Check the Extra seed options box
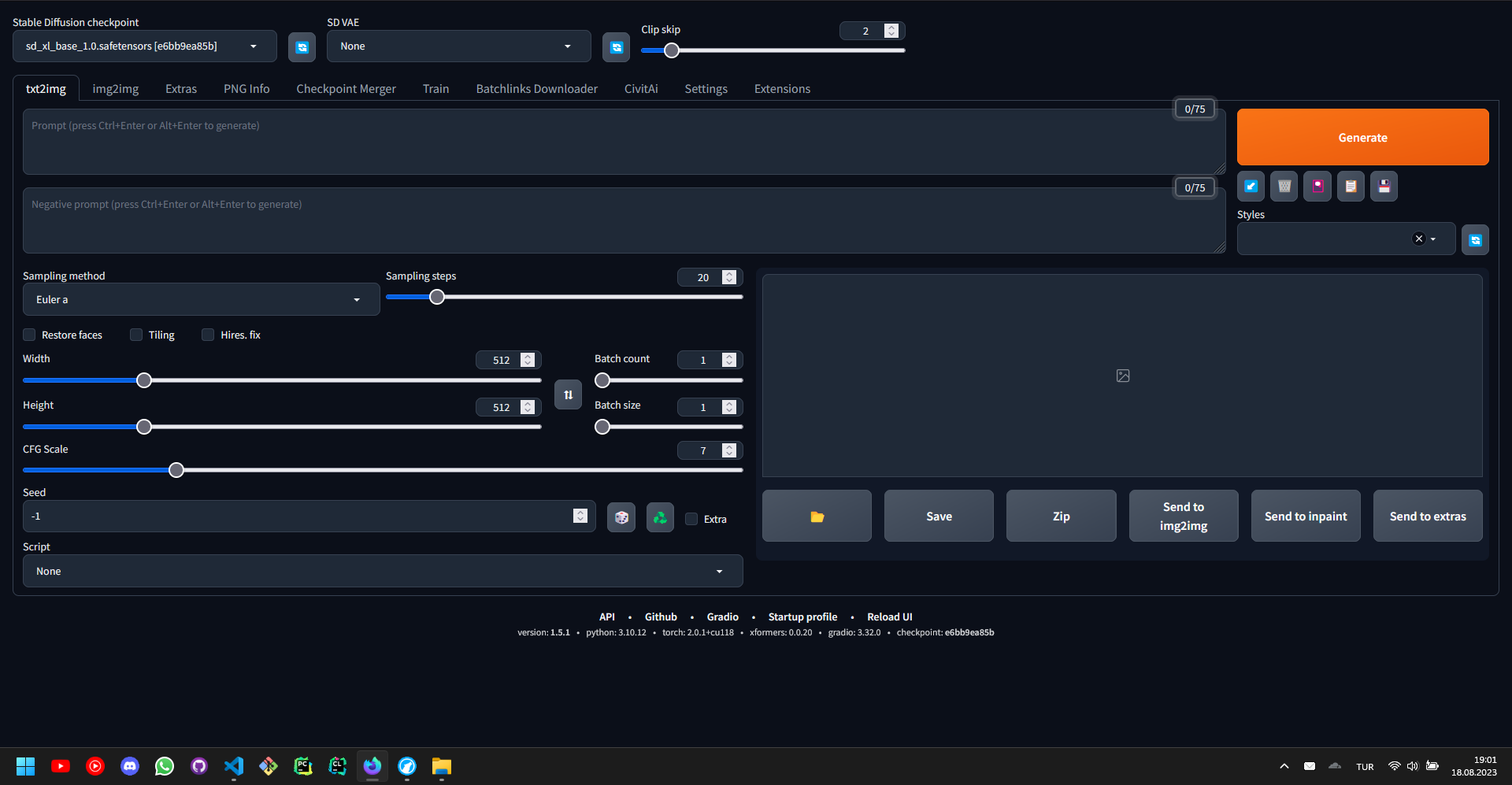The image size is (1512, 785). tap(691, 519)
